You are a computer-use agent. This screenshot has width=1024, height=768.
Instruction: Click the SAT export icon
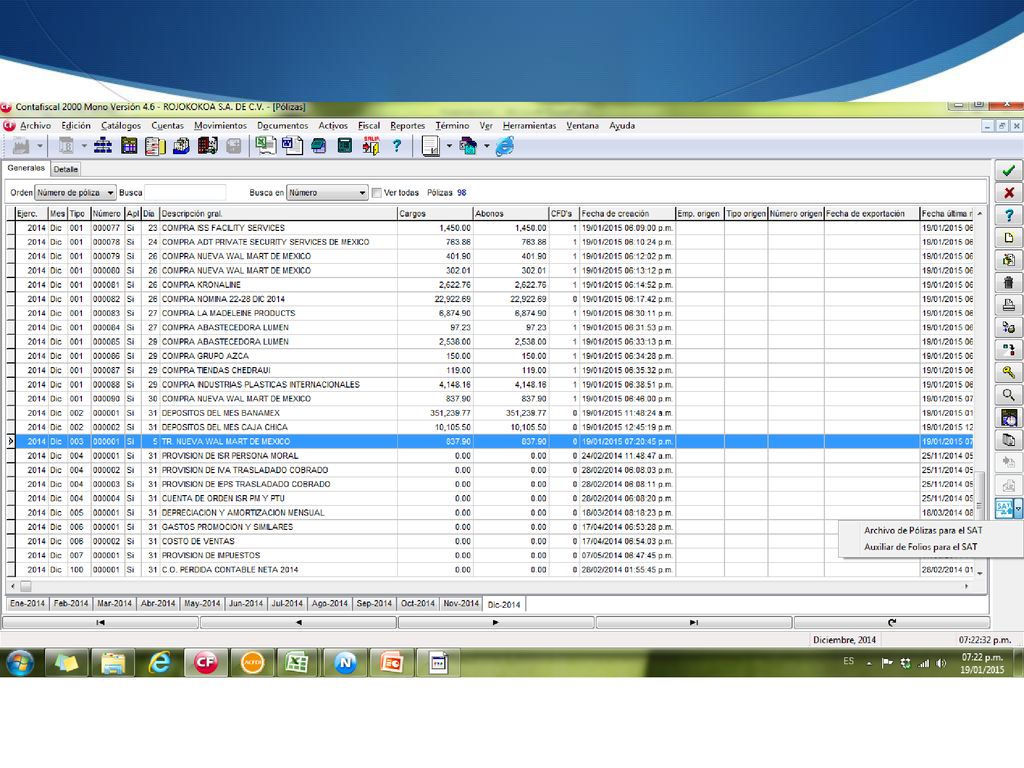click(x=1004, y=508)
